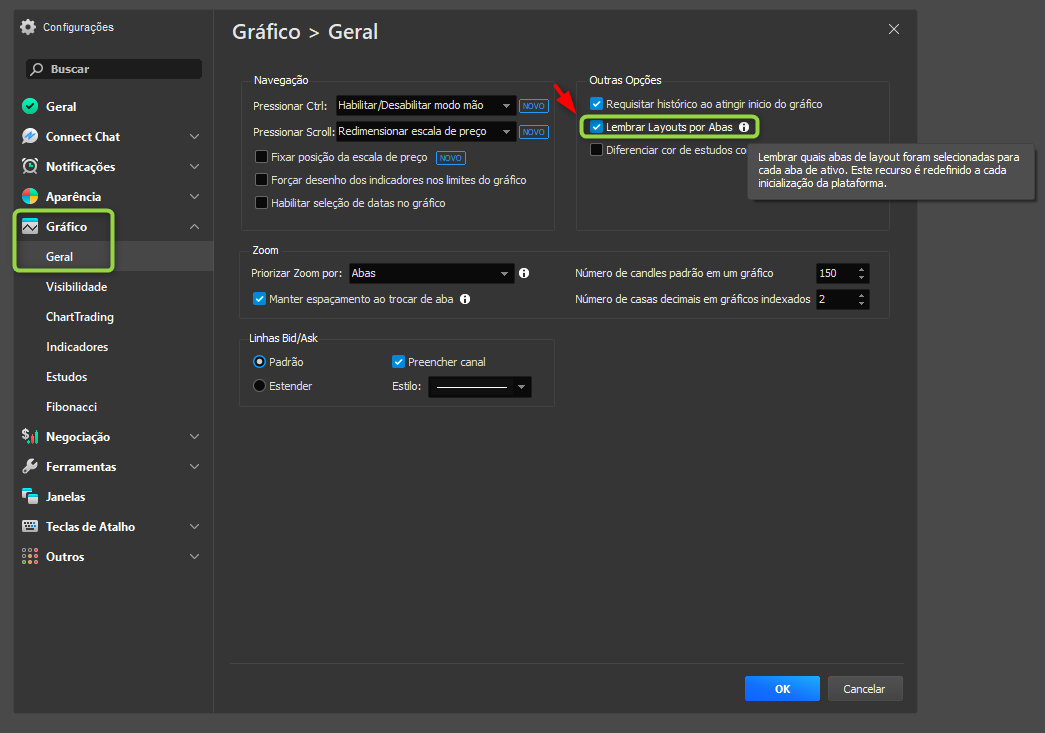Click the Geral green checkmark sidebar icon
Viewport: 1045px width, 733px height.
coord(30,107)
